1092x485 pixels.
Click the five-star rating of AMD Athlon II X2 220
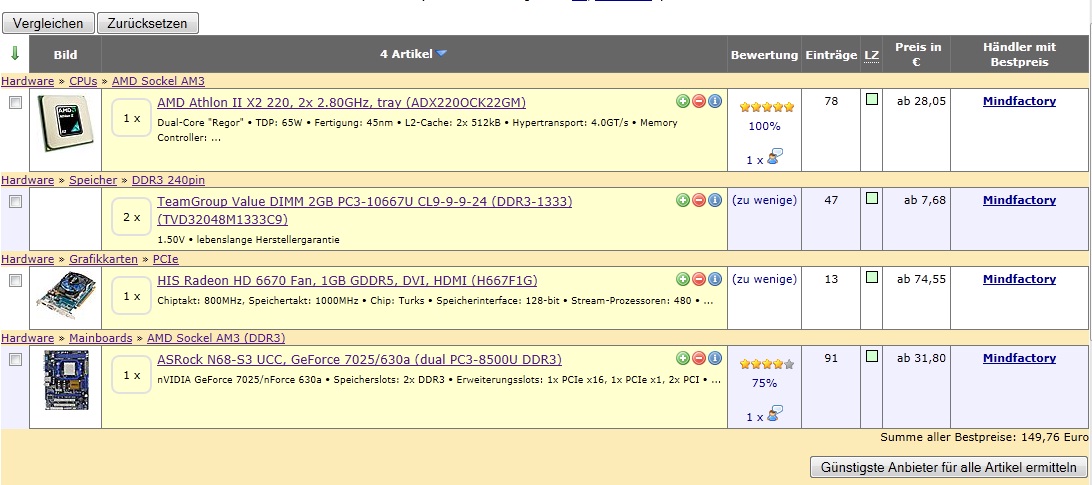(x=767, y=107)
